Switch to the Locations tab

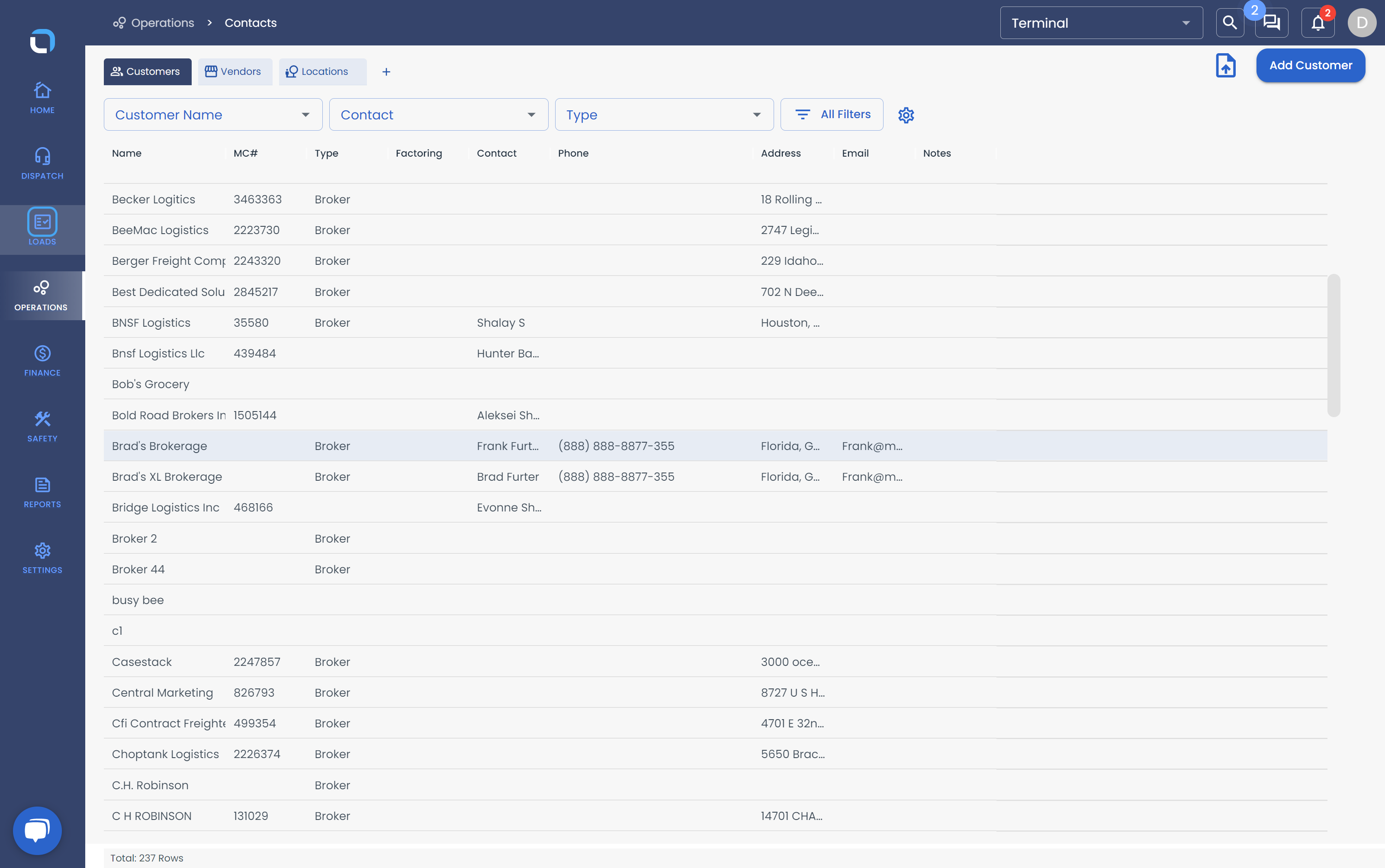(x=322, y=72)
